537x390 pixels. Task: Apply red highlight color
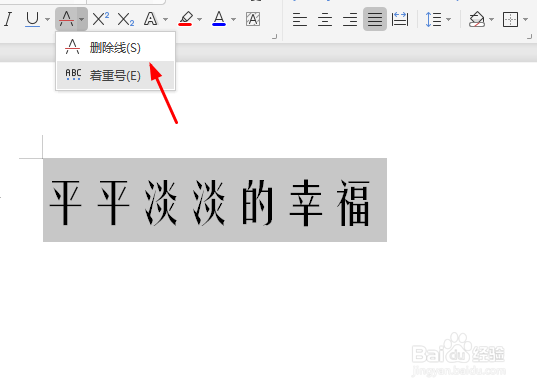click(x=185, y=19)
